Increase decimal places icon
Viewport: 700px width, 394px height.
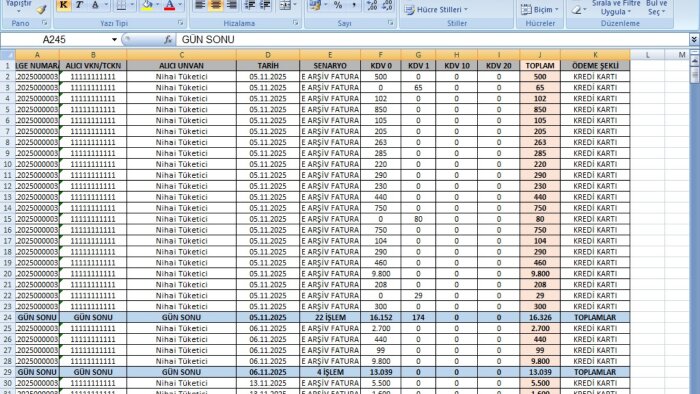(371, 5)
